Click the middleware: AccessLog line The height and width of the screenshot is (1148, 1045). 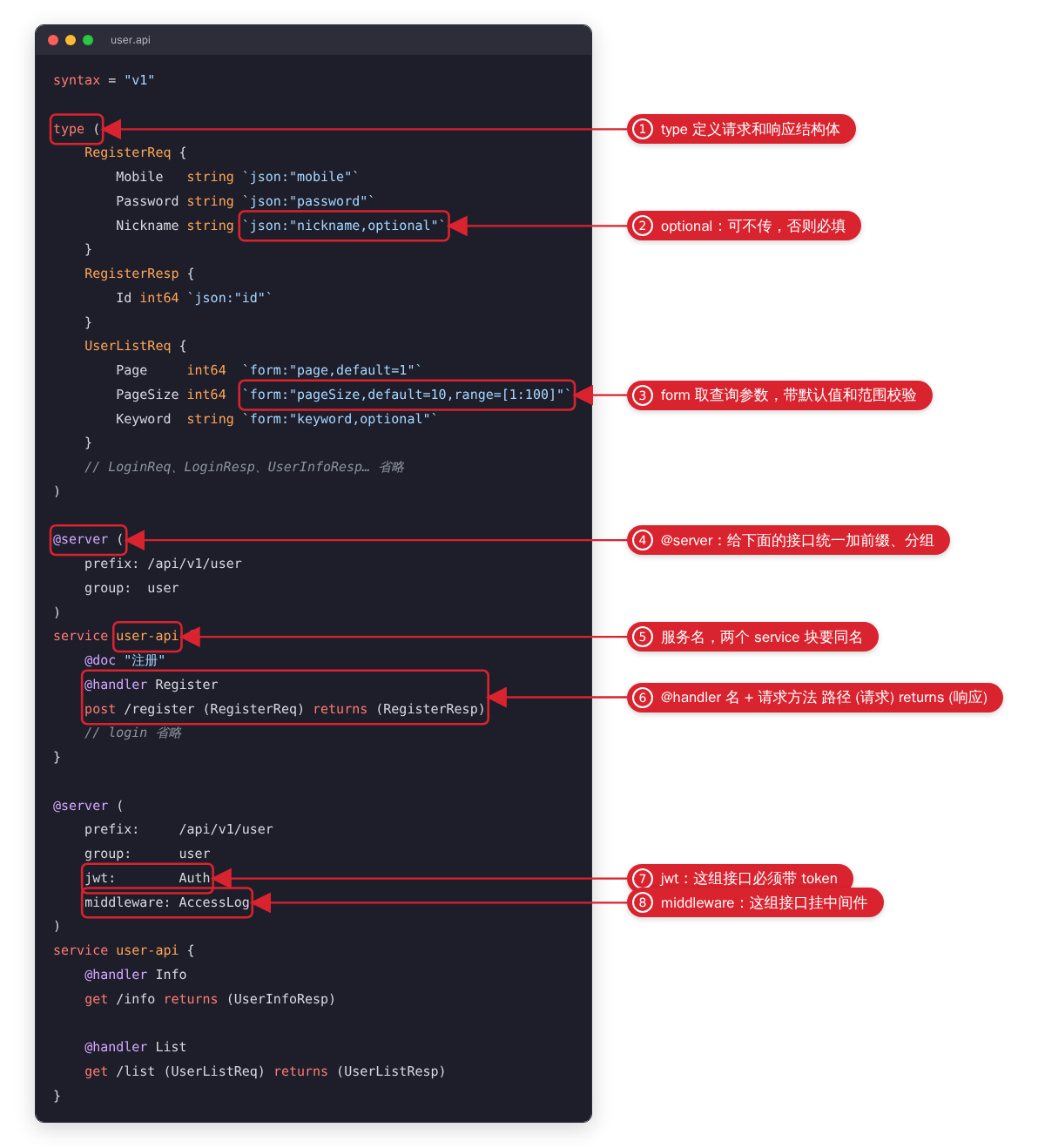point(167,902)
